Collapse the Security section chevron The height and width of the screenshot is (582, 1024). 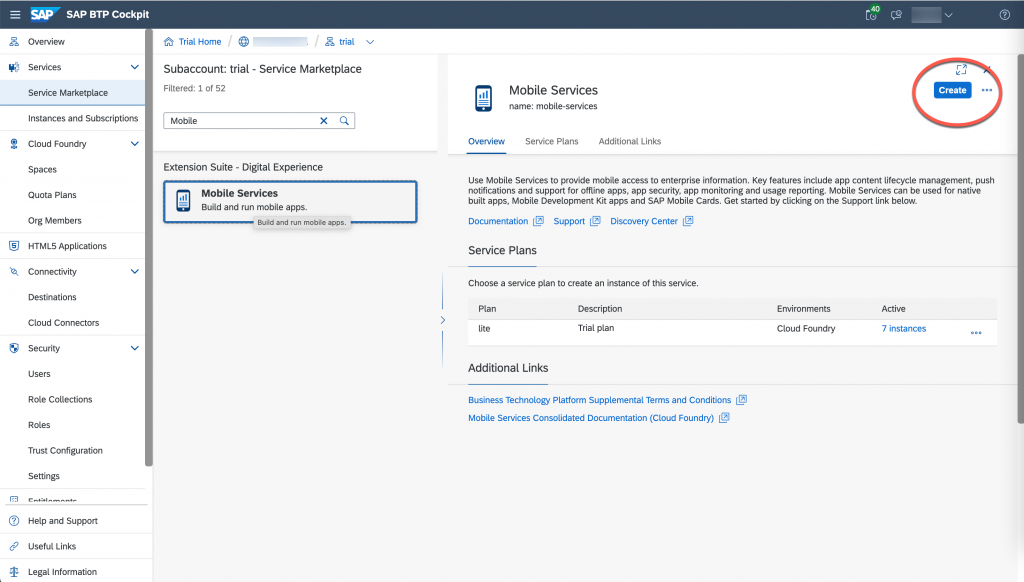pos(135,348)
